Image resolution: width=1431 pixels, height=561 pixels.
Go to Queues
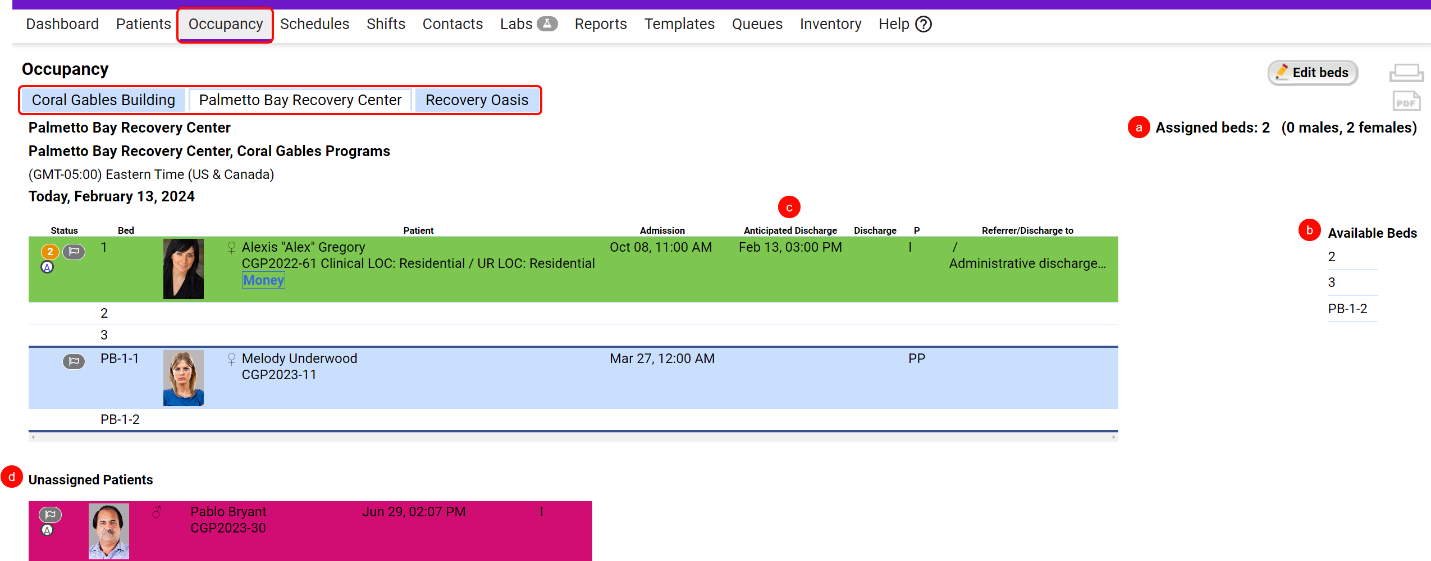coord(757,24)
